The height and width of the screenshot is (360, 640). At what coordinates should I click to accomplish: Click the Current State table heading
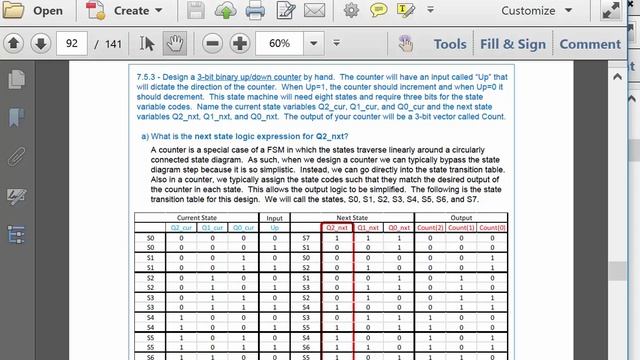point(197,218)
